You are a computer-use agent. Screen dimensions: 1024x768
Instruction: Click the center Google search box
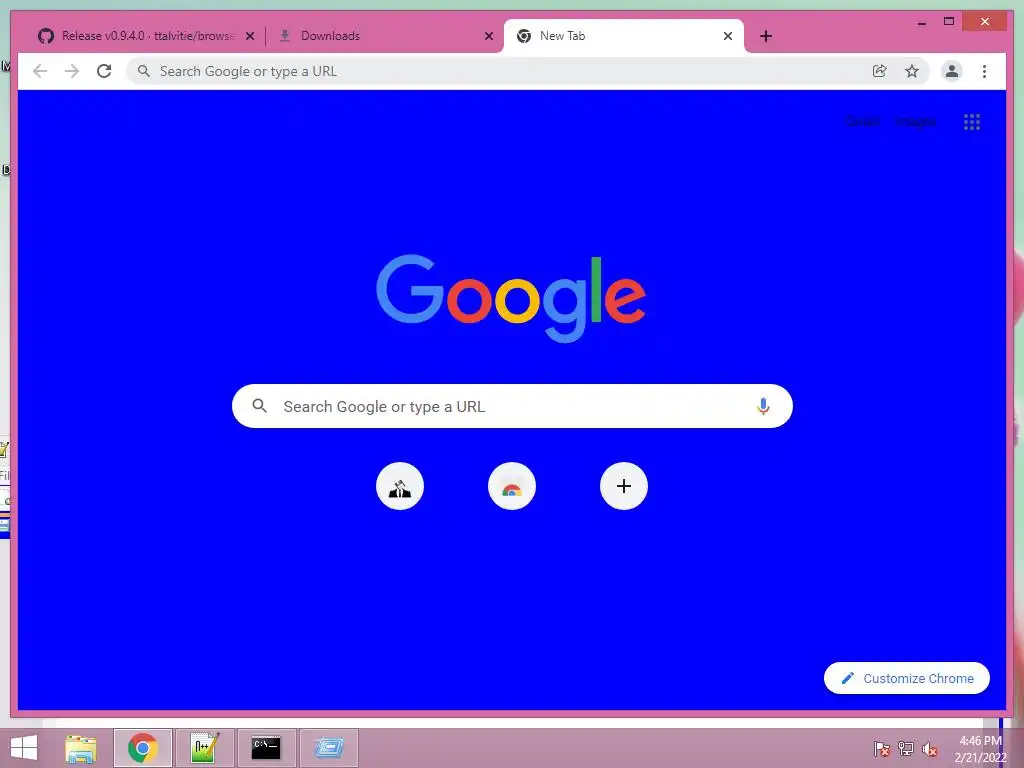[512, 406]
